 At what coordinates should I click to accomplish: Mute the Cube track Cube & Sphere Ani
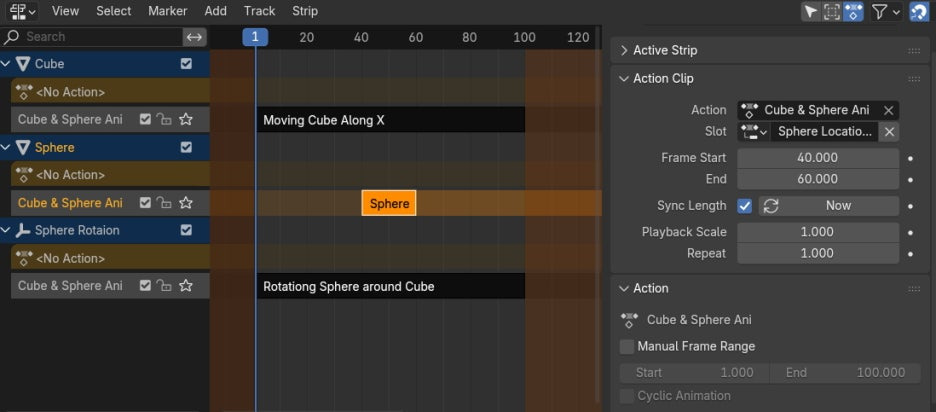tap(145, 119)
